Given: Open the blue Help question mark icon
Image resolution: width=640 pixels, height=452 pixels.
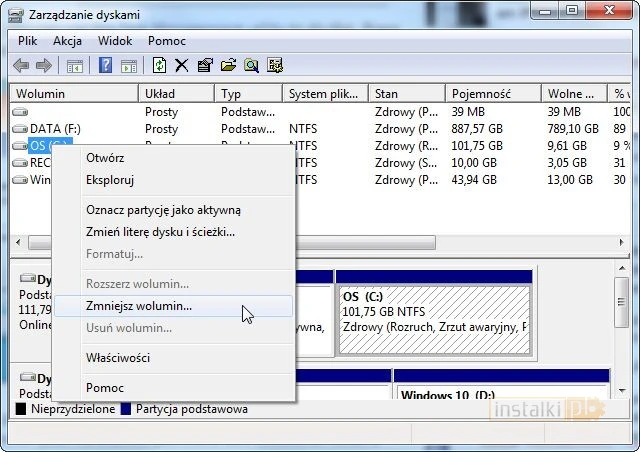Looking at the screenshot, I should coord(105,65).
